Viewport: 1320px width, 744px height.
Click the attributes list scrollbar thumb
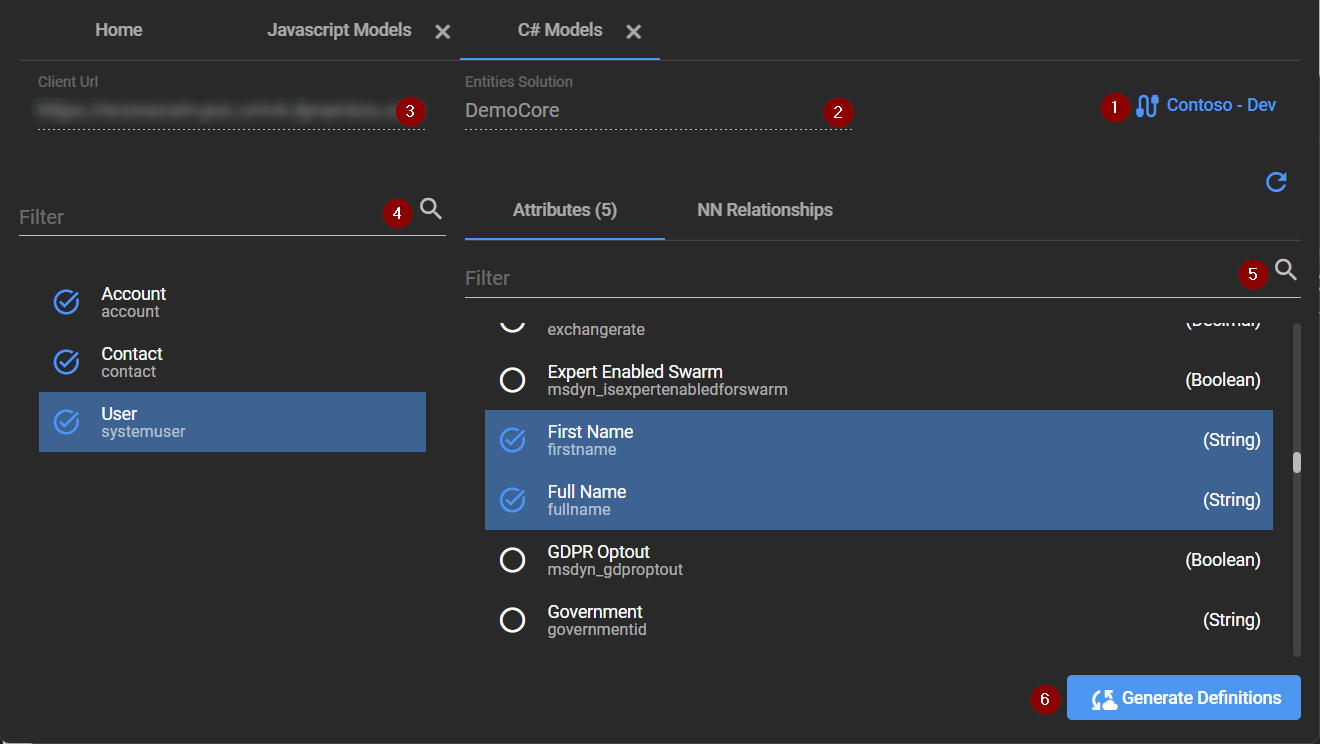(1296, 462)
